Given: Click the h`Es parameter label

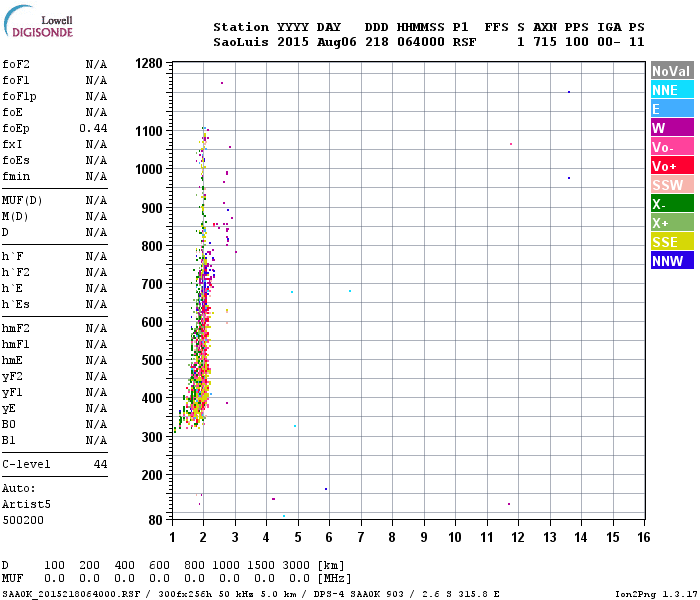Looking at the screenshot, I should [x=16, y=304].
